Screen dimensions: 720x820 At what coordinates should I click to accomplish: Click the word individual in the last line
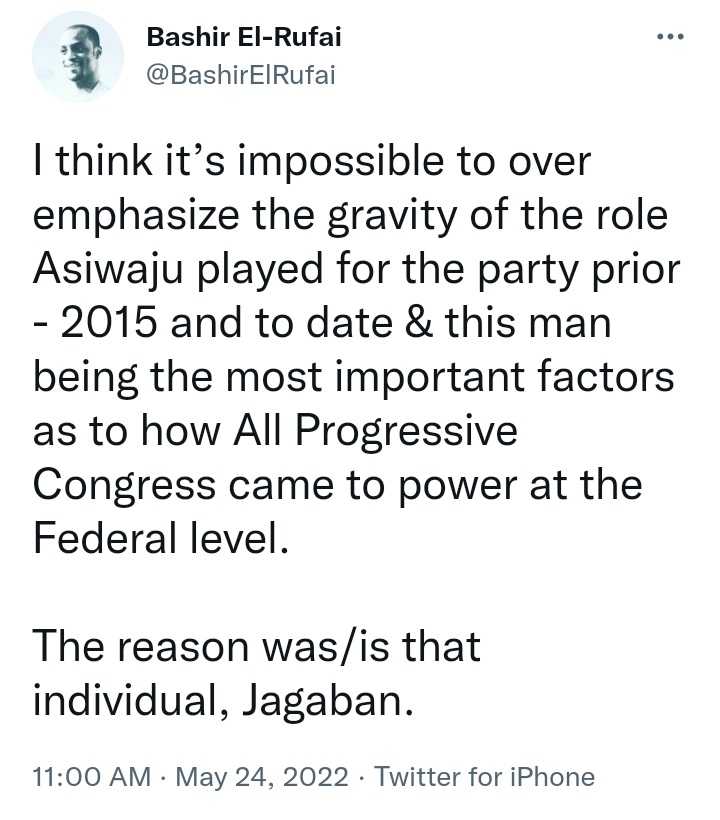click(129, 699)
